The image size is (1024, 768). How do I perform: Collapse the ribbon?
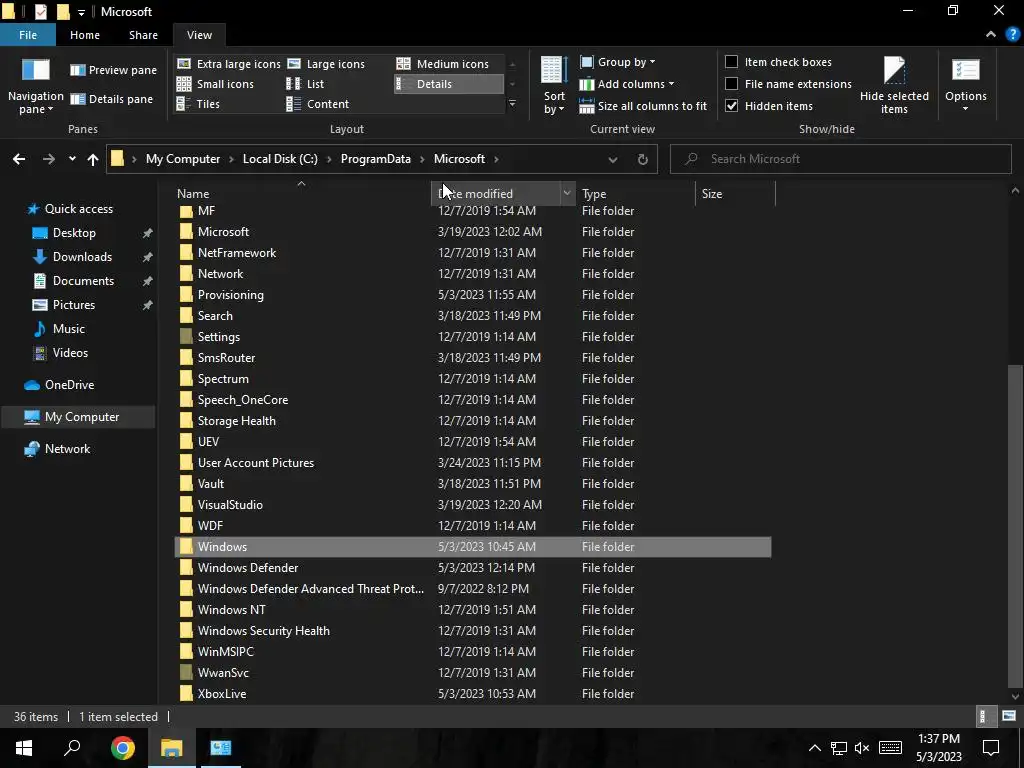[991, 35]
